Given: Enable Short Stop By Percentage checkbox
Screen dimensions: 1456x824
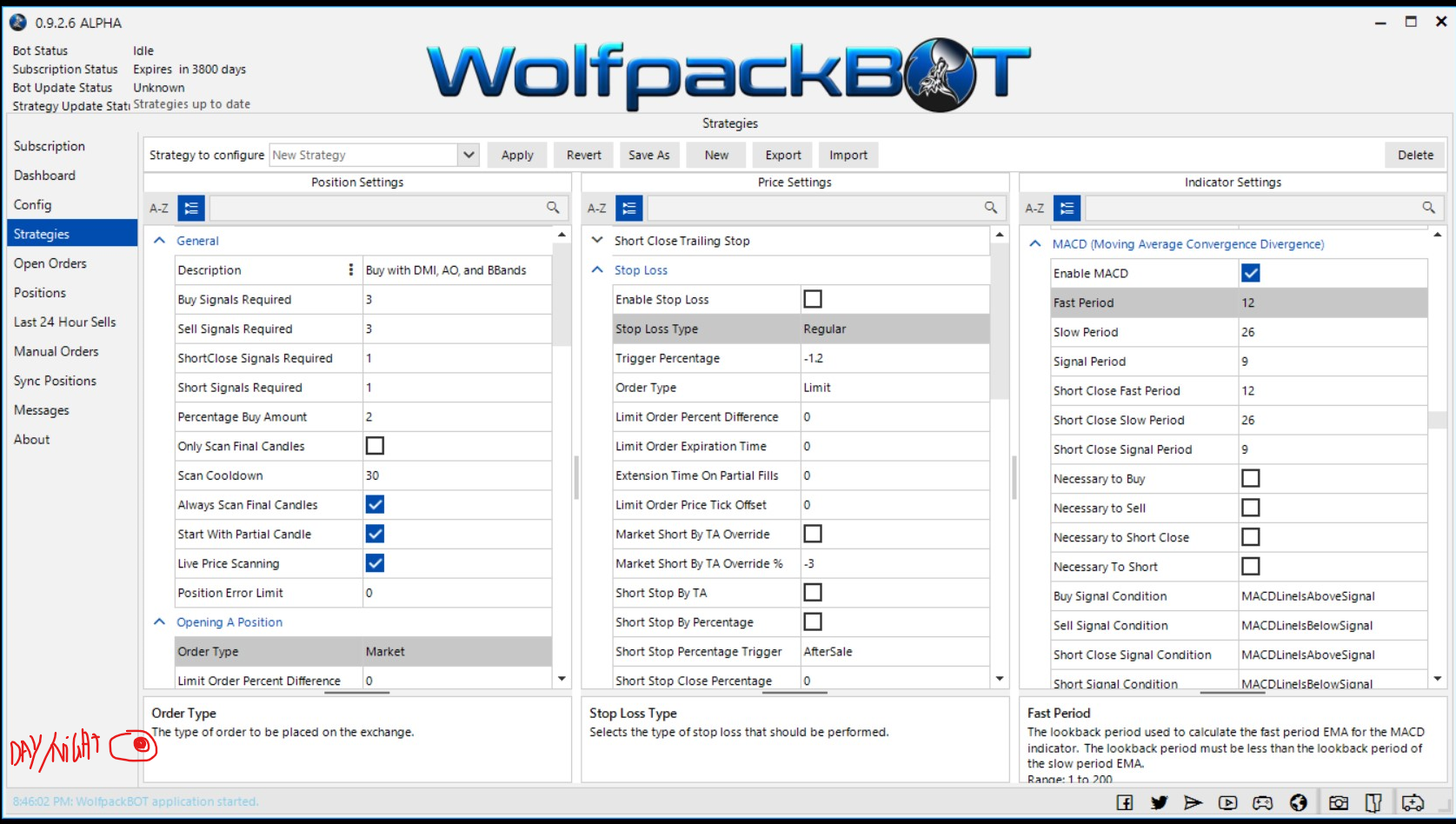Looking at the screenshot, I should pos(813,622).
